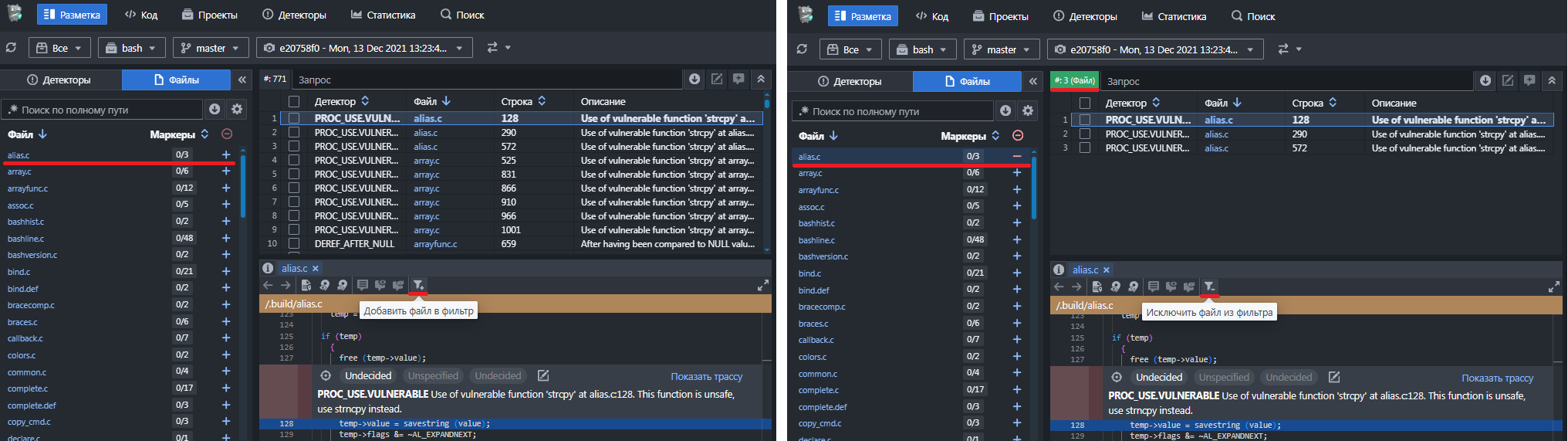Open file search settings gear in right screenshot
Image resolution: width=1568 pixels, height=441 pixels.
click(1028, 111)
